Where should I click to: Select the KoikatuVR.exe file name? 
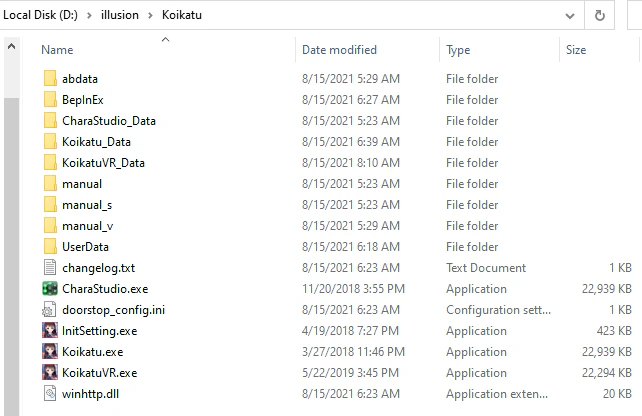click(99, 373)
